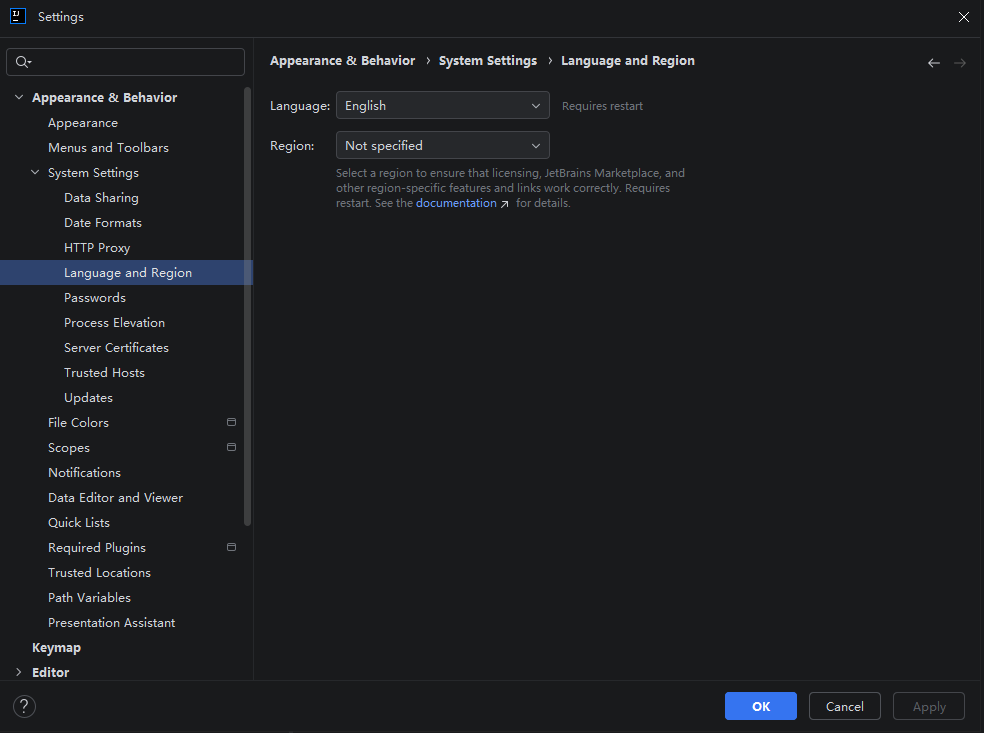Click the settings search field
This screenshot has height=733, width=984.
135,62
